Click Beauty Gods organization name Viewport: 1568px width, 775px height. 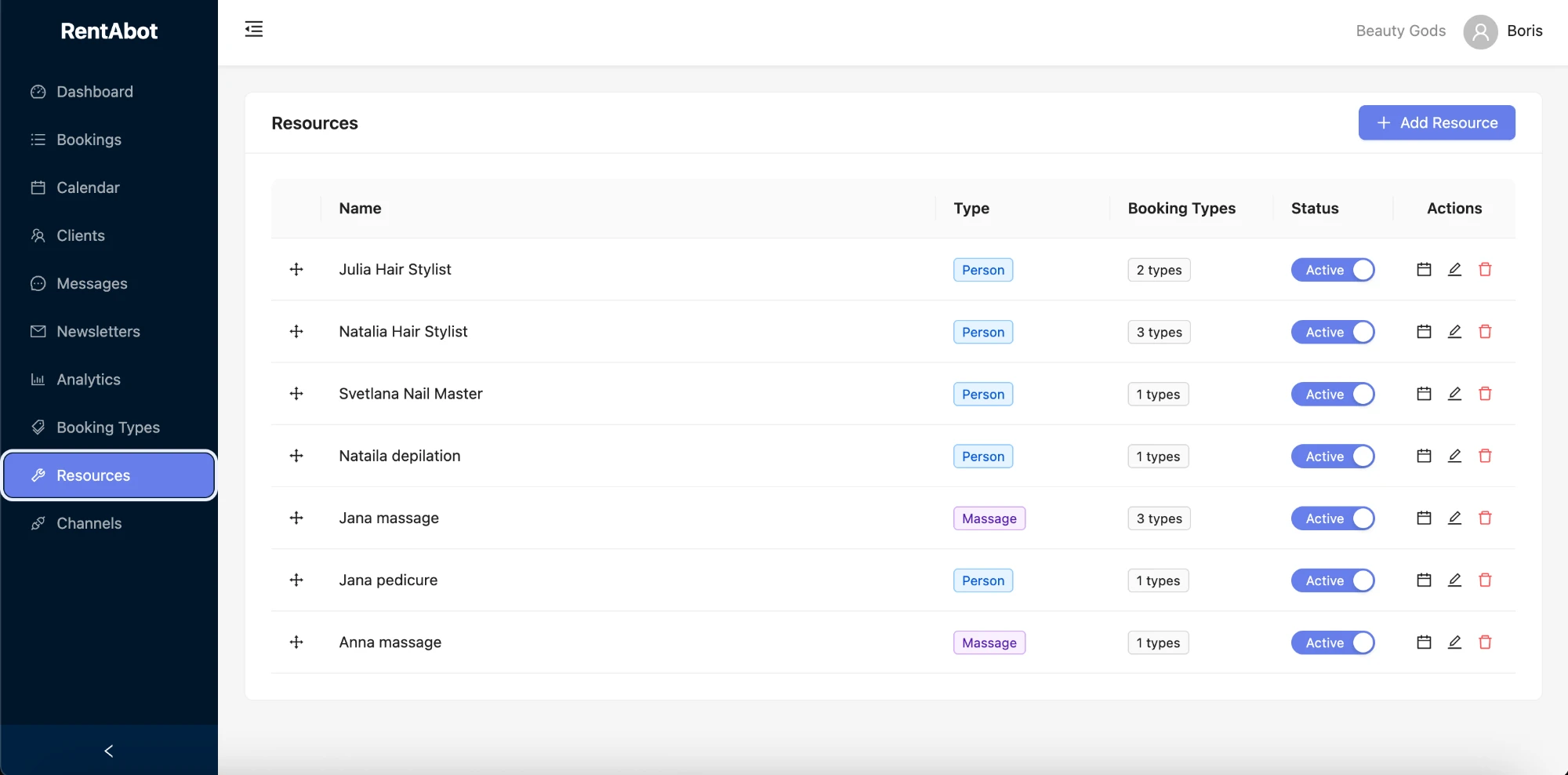coord(1400,31)
